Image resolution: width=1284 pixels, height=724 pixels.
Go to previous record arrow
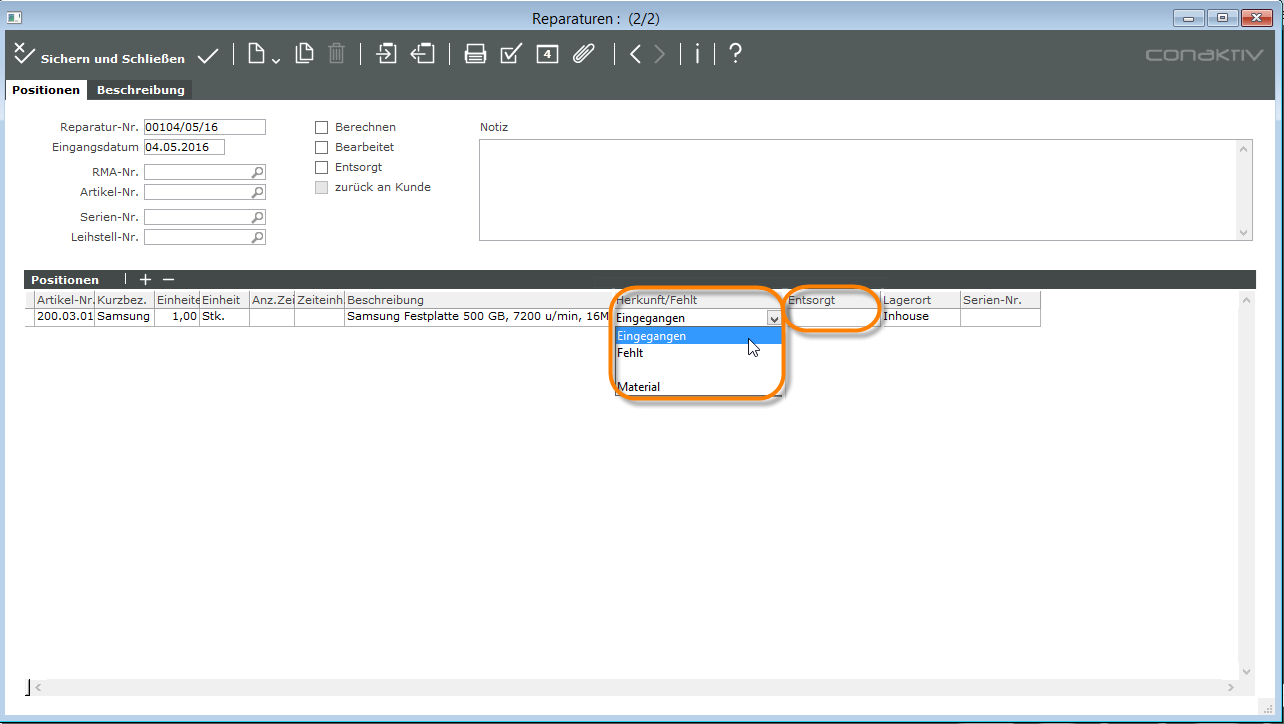pos(635,55)
